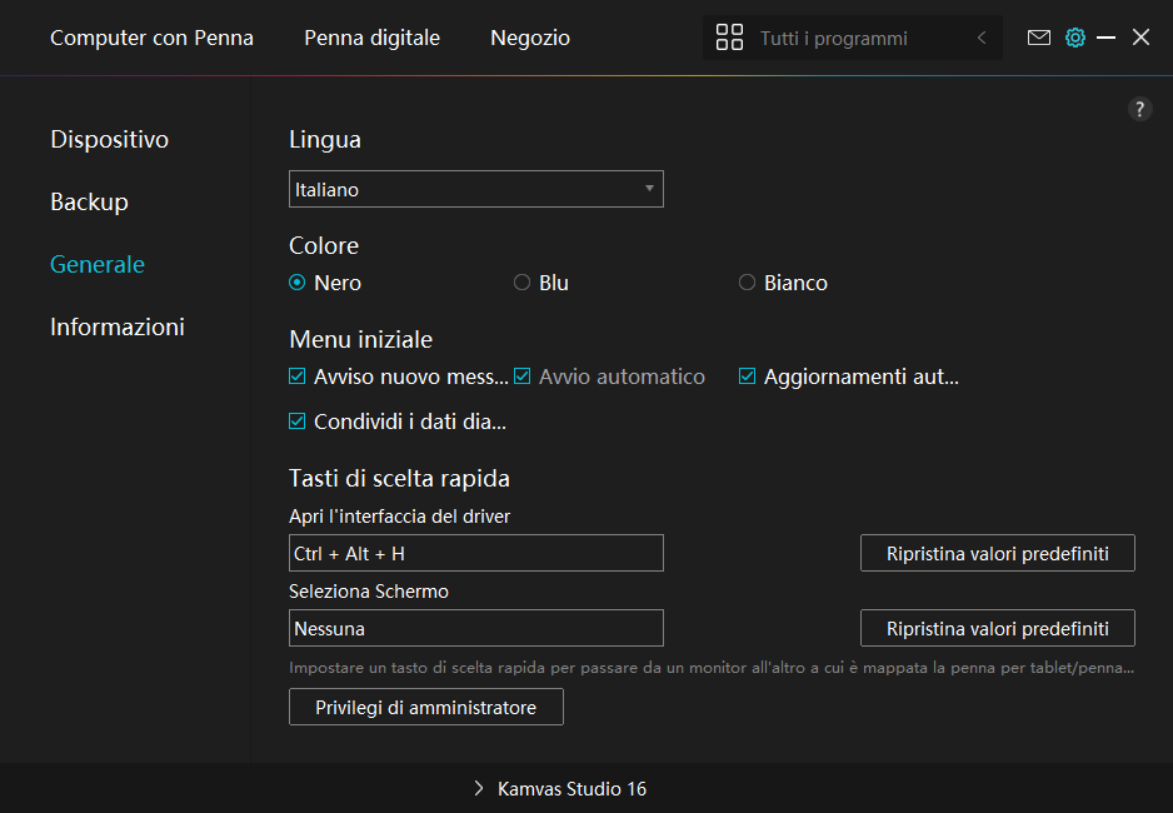Open the mail messages icon
Viewport: 1173px width, 813px height.
(1039, 38)
